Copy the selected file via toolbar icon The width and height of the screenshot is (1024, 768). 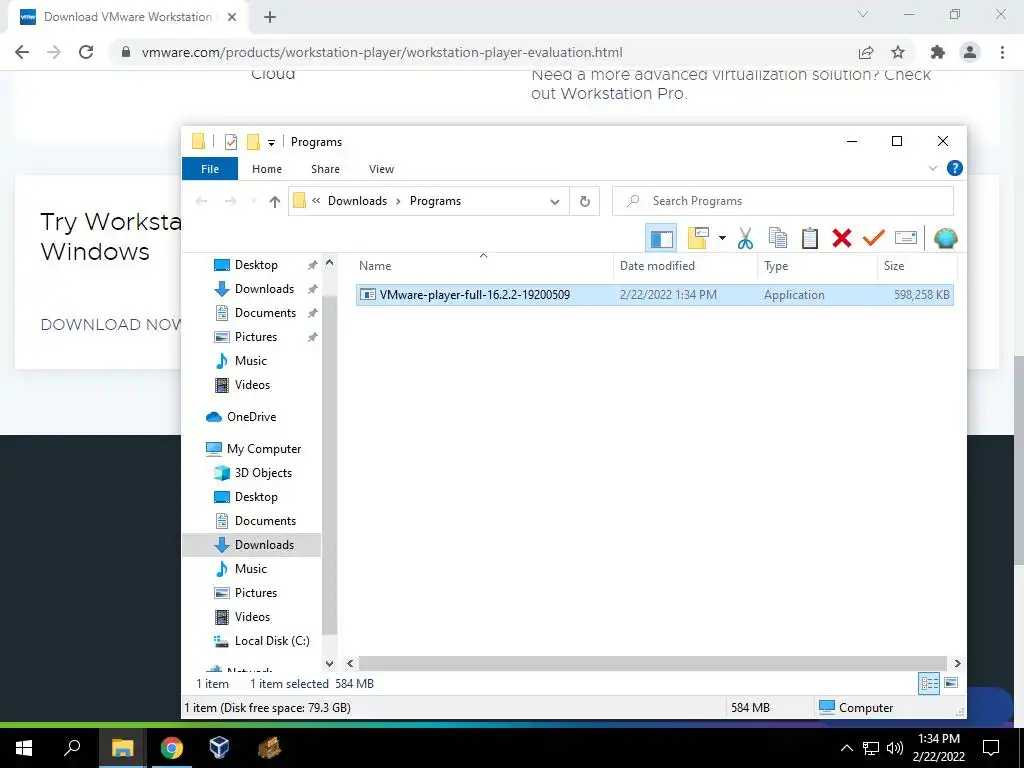pyautogui.click(x=777, y=238)
